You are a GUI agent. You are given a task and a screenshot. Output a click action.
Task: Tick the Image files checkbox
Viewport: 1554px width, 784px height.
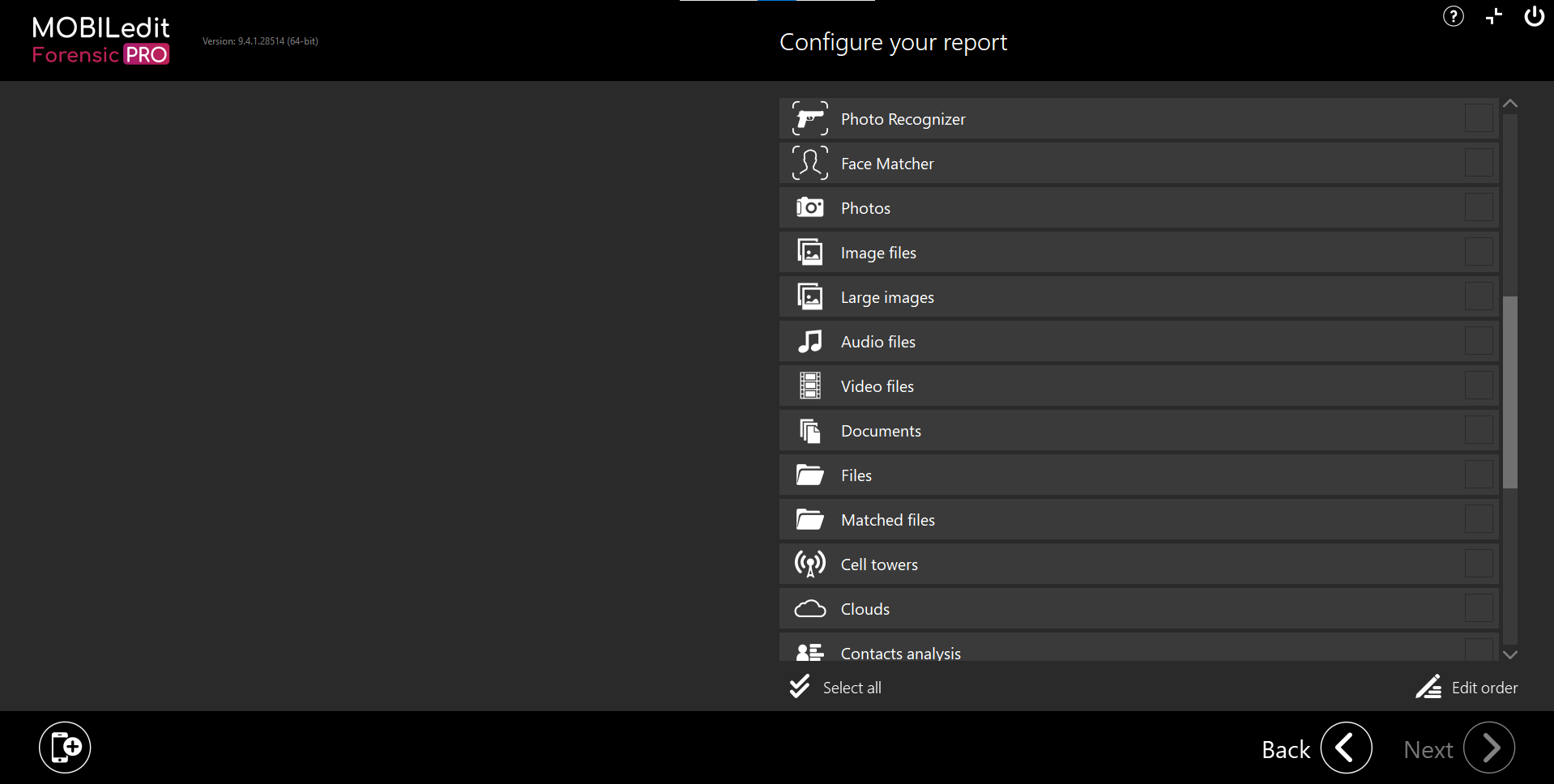1478,252
